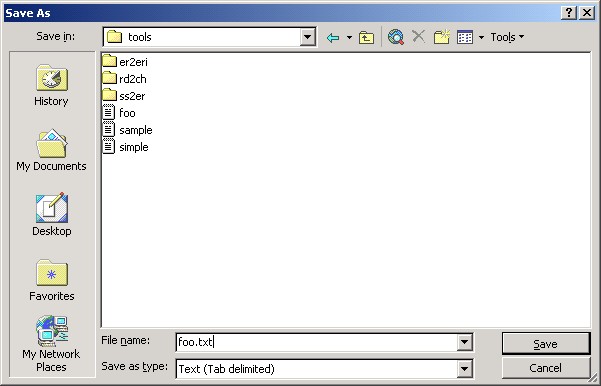Select the rd2ch folder
Viewport: 601px width, 386px height.
pyautogui.click(x=125, y=79)
